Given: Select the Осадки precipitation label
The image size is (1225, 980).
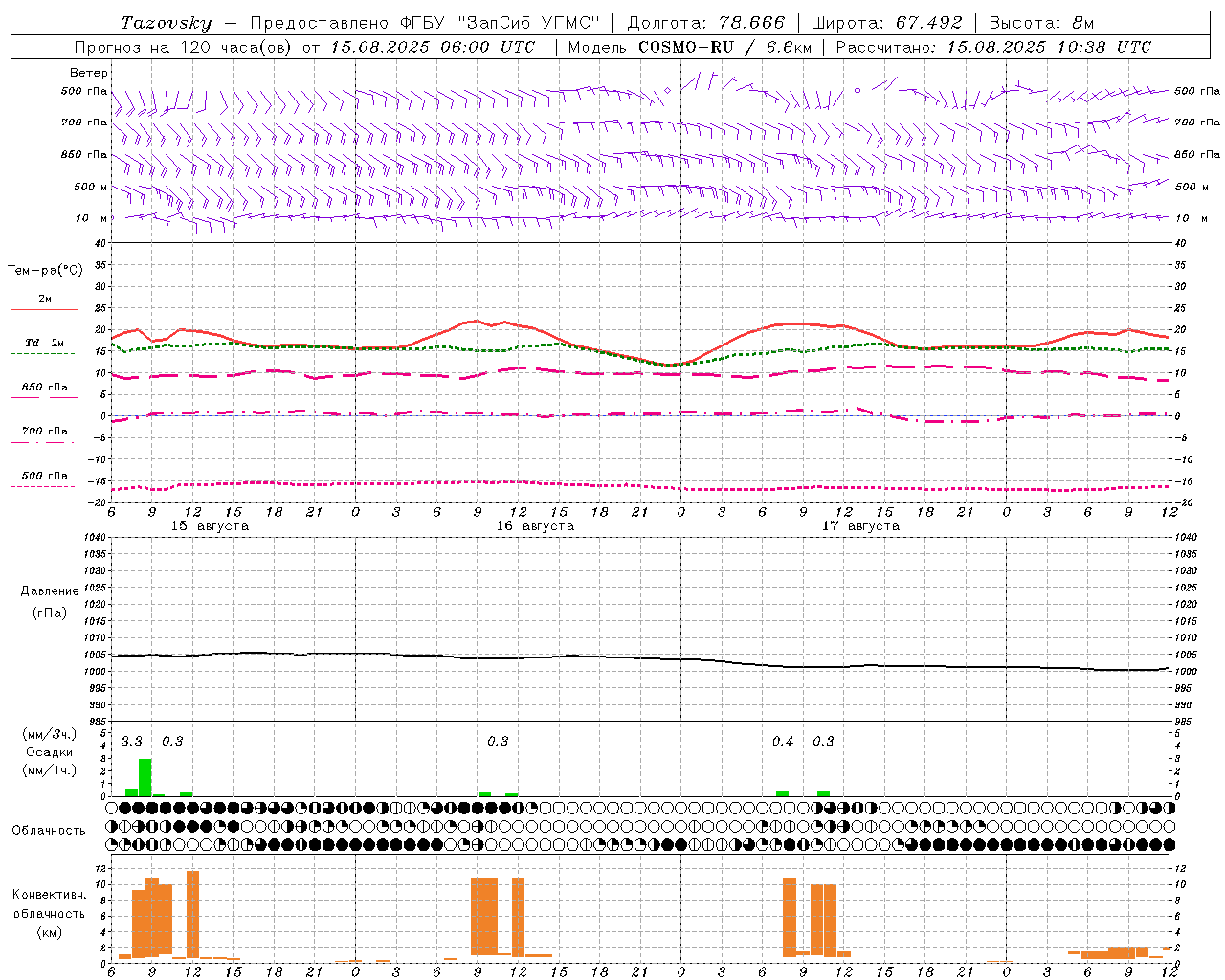Looking at the screenshot, I should (x=49, y=752).
